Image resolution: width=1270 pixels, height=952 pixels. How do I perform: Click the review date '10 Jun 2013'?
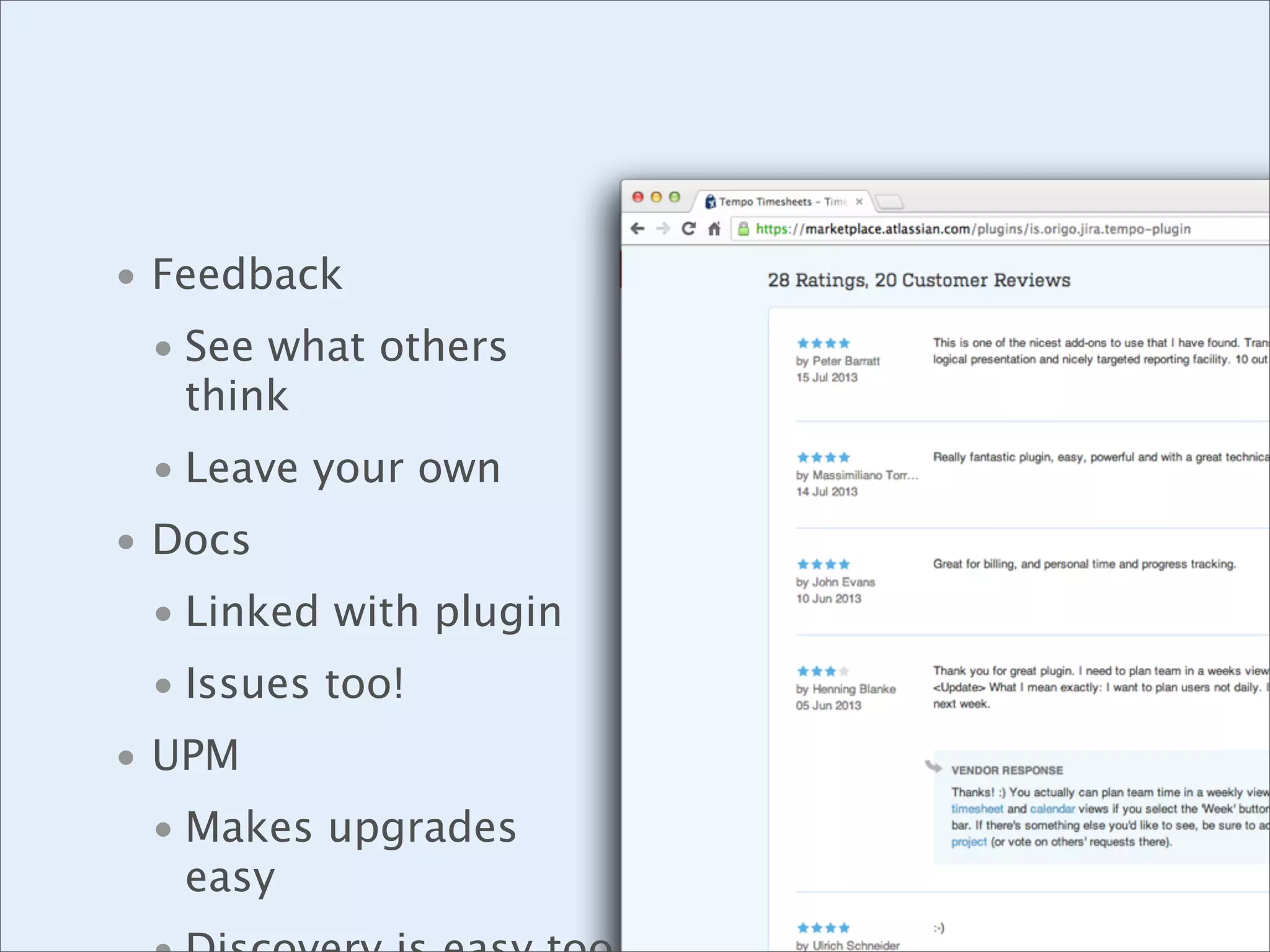click(x=828, y=599)
